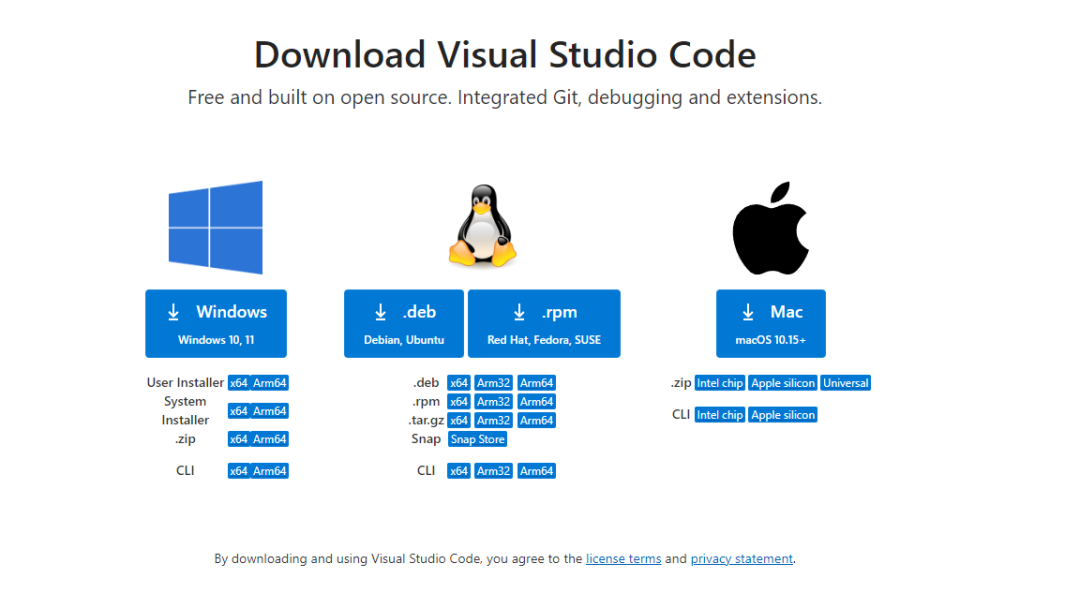1080x608 pixels.
Task: Click the Linux Tux penguin icon
Action: click(x=483, y=226)
